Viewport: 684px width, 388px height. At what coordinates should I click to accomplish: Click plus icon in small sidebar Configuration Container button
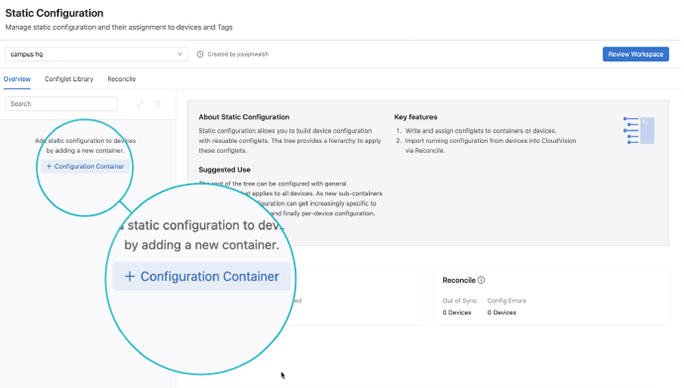[49, 166]
